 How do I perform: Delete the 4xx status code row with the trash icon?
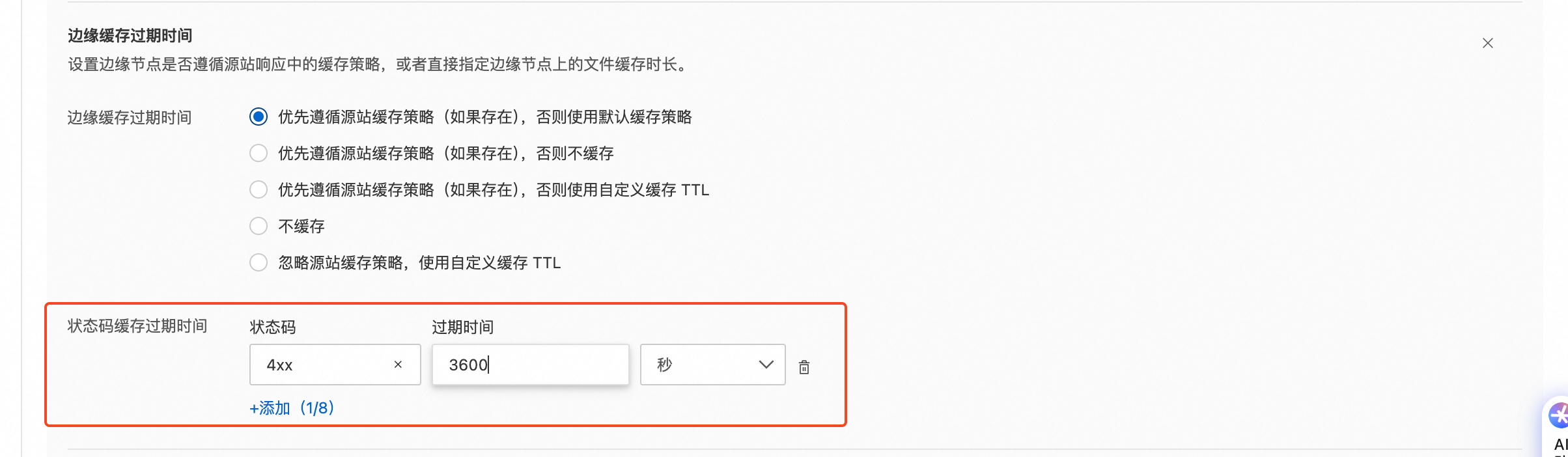pyautogui.click(x=804, y=367)
